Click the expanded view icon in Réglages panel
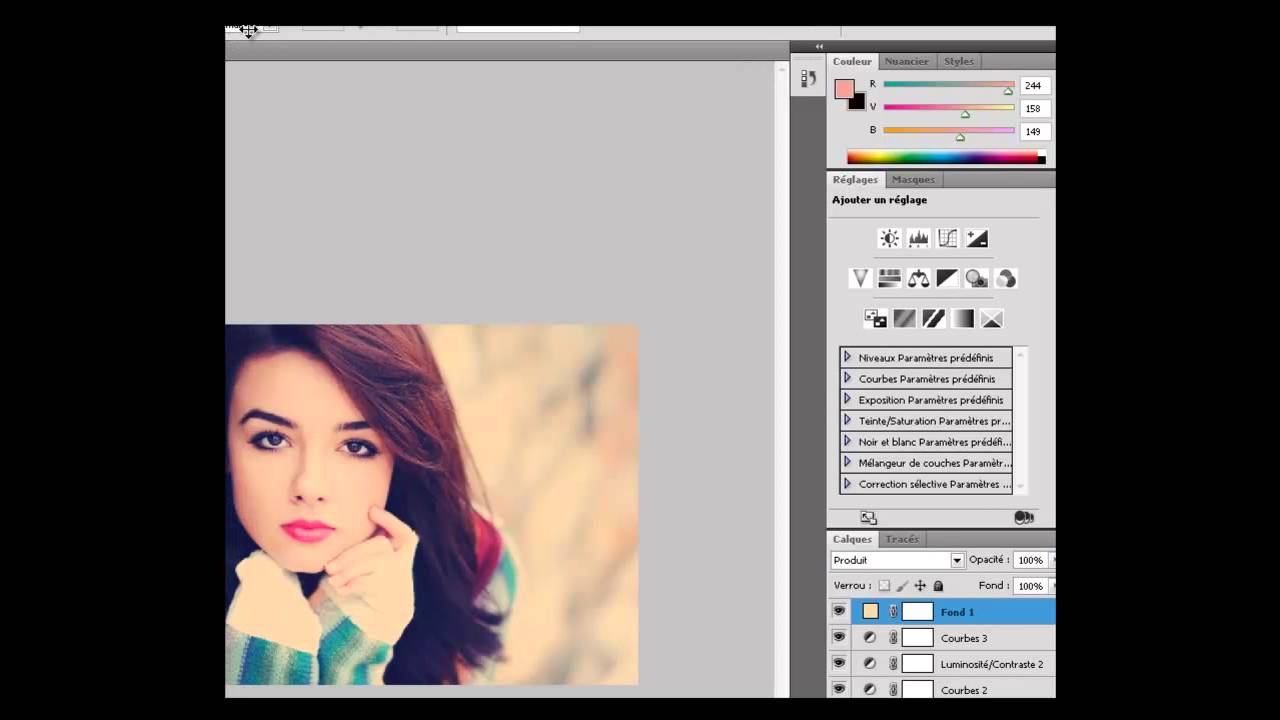The width and height of the screenshot is (1280, 720). tap(868, 517)
